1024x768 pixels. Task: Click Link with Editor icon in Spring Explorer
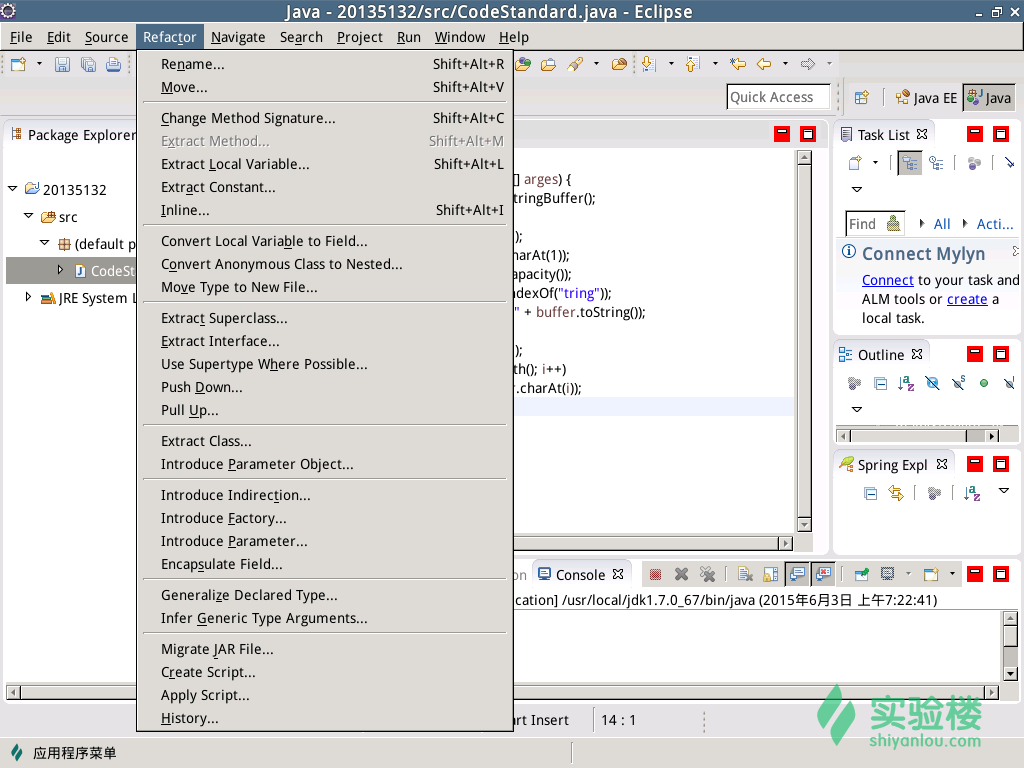click(896, 493)
